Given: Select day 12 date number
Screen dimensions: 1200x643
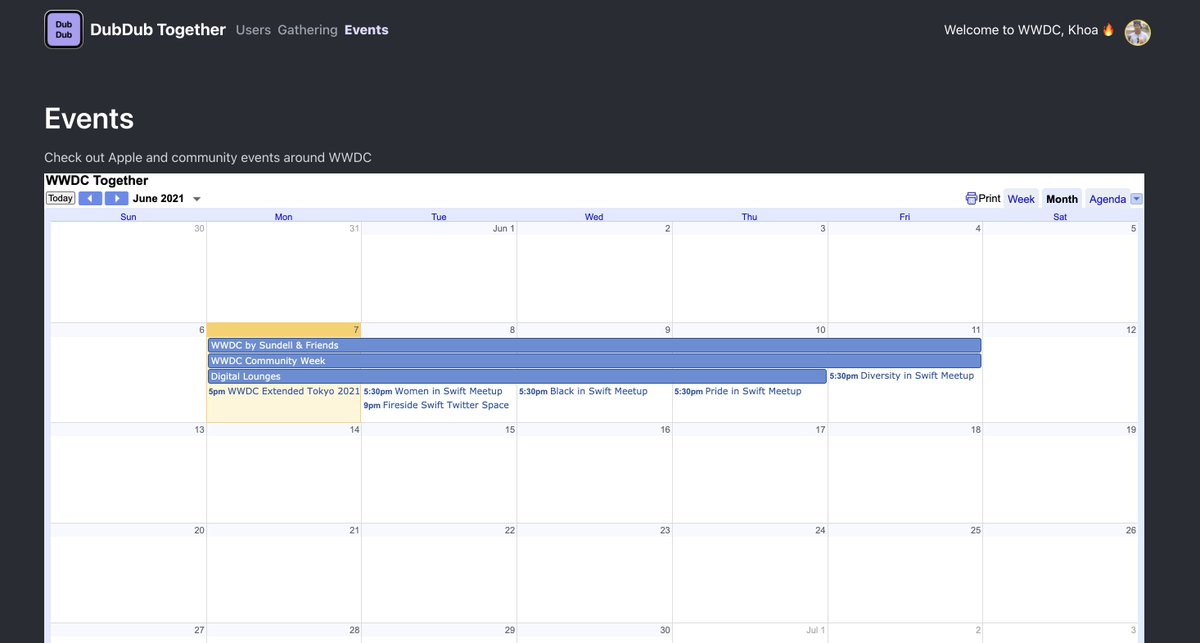Looking at the screenshot, I should (1131, 330).
